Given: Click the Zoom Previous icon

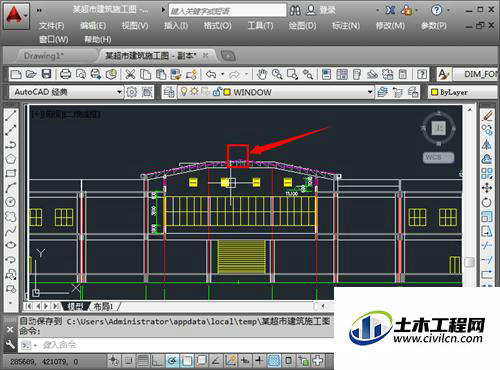Looking at the screenshot, I should [308, 74].
